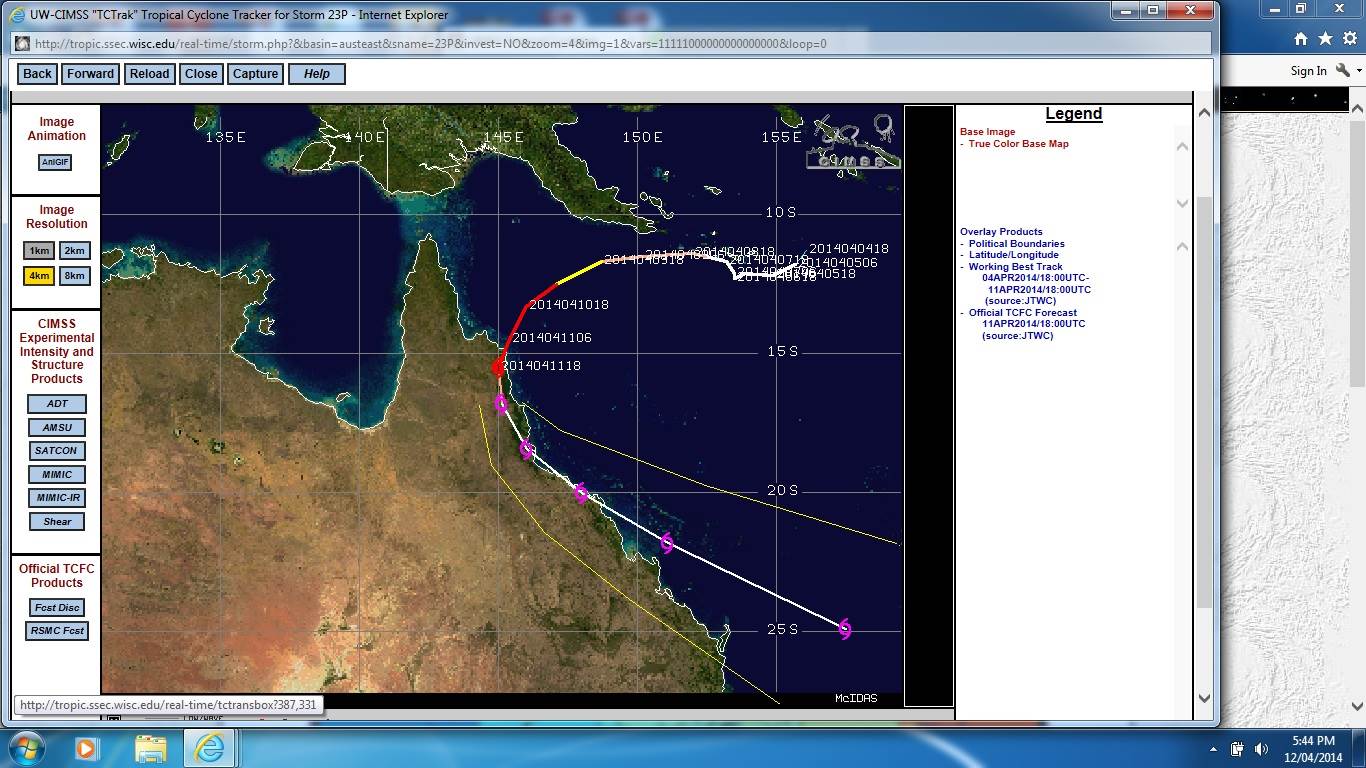Click the AniGIF image animation button
This screenshot has height=768, width=1366.
click(55, 162)
